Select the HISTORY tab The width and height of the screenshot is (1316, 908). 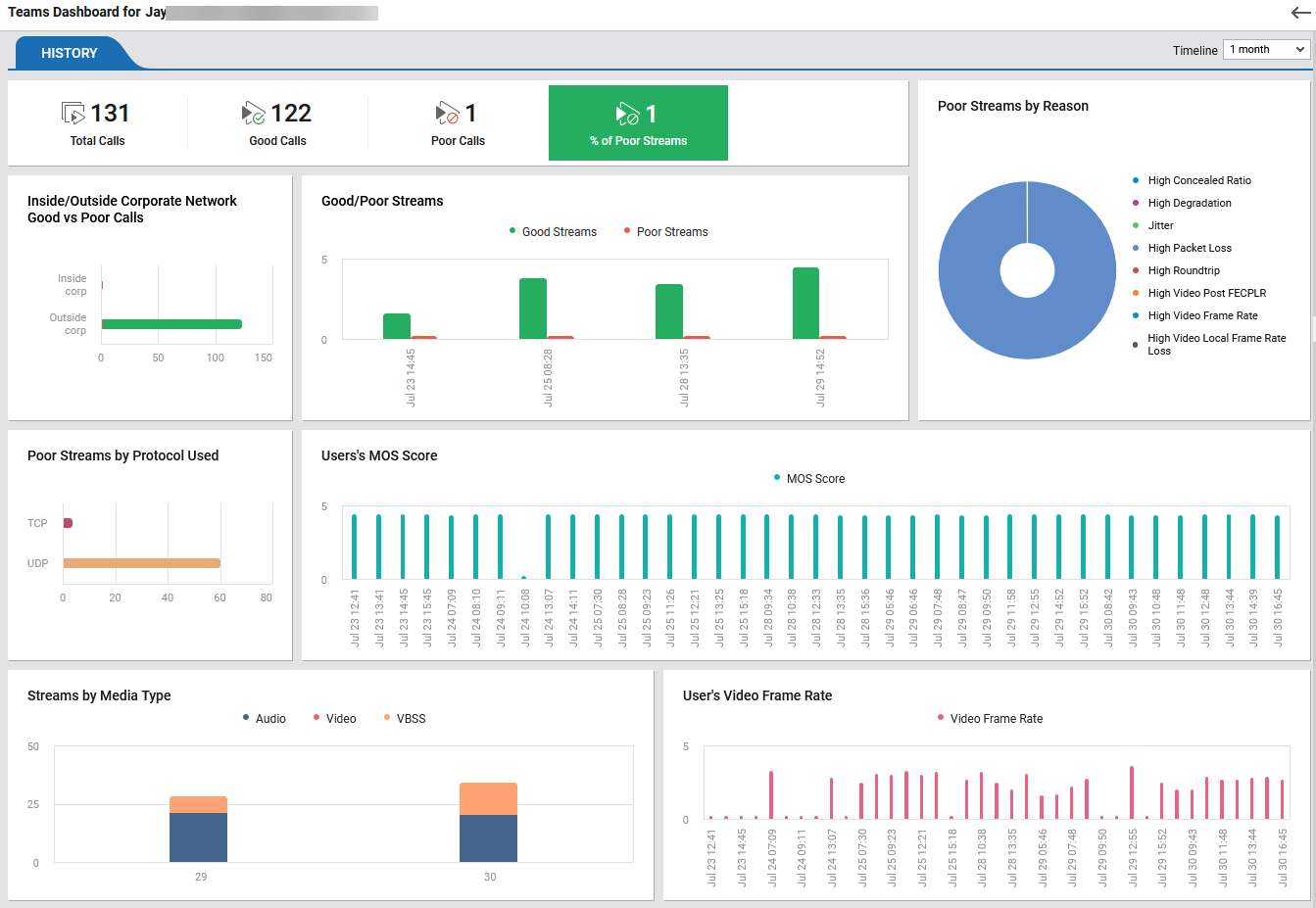(69, 53)
